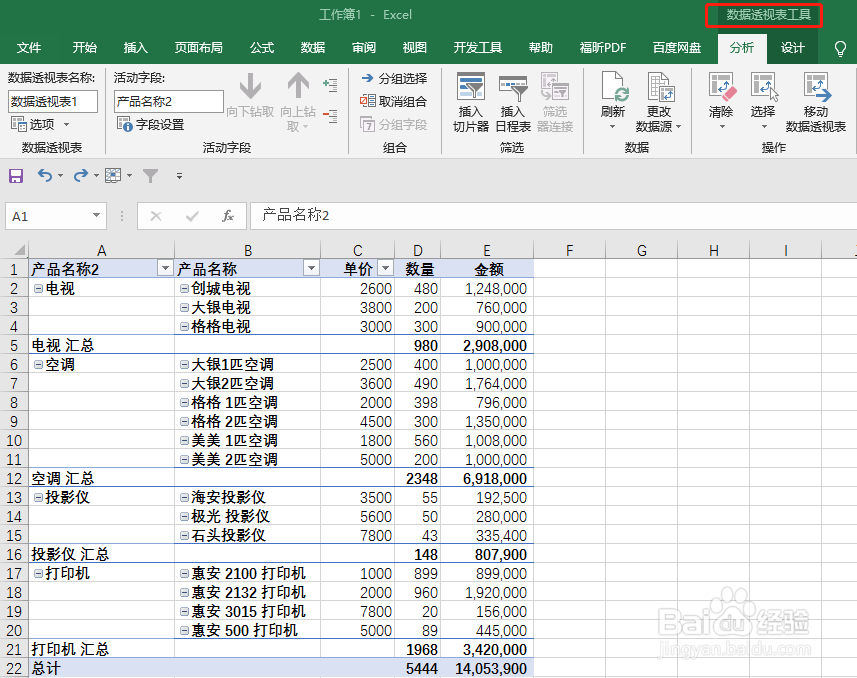The height and width of the screenshot is (678, 857).
Task: Click the Active Field box showing 产品名称2
Action: [x=169, y=102]
